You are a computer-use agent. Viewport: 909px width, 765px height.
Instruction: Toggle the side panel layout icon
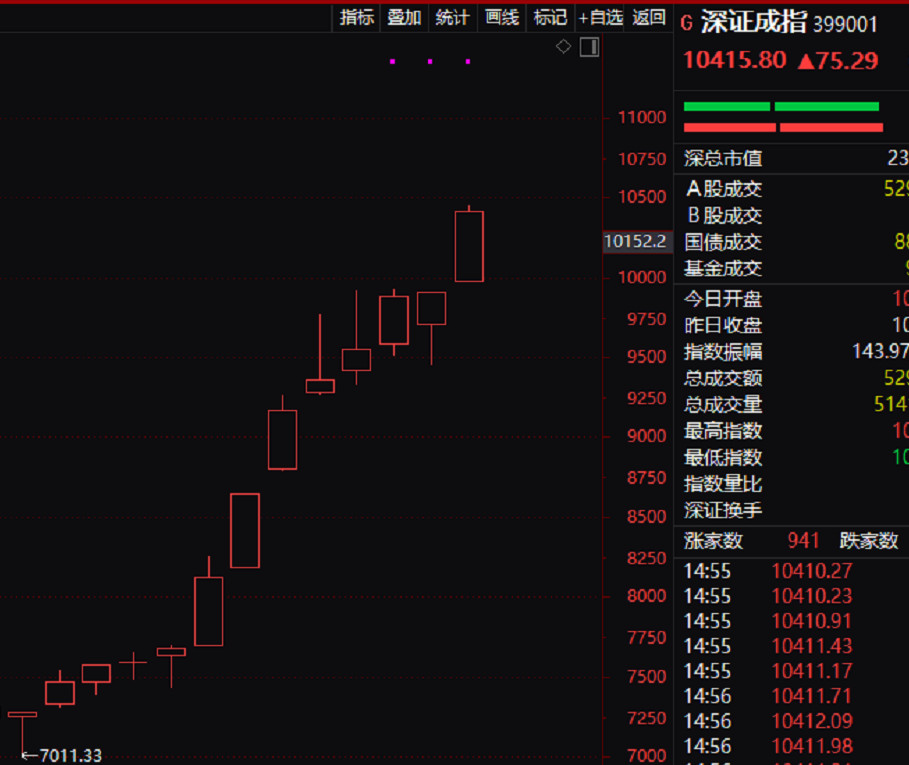589,47
